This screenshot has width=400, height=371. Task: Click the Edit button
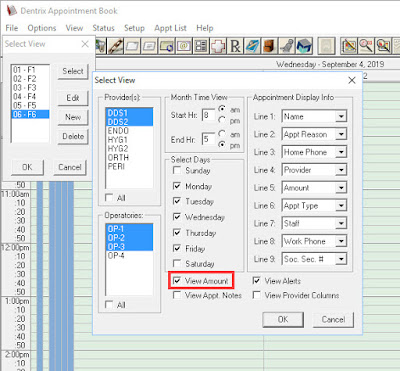pos(73,98)
